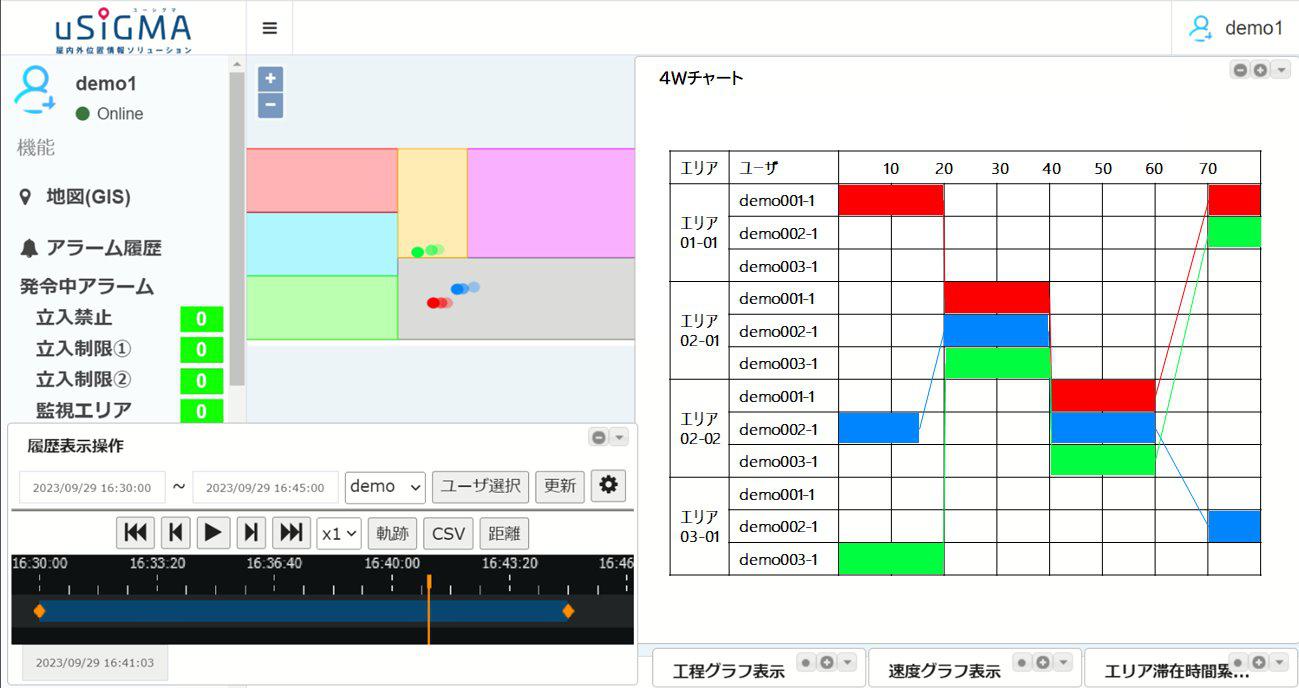Click the start date 16:30:00 field
This screenshot has height=688, width=1299.
(92, 488)
